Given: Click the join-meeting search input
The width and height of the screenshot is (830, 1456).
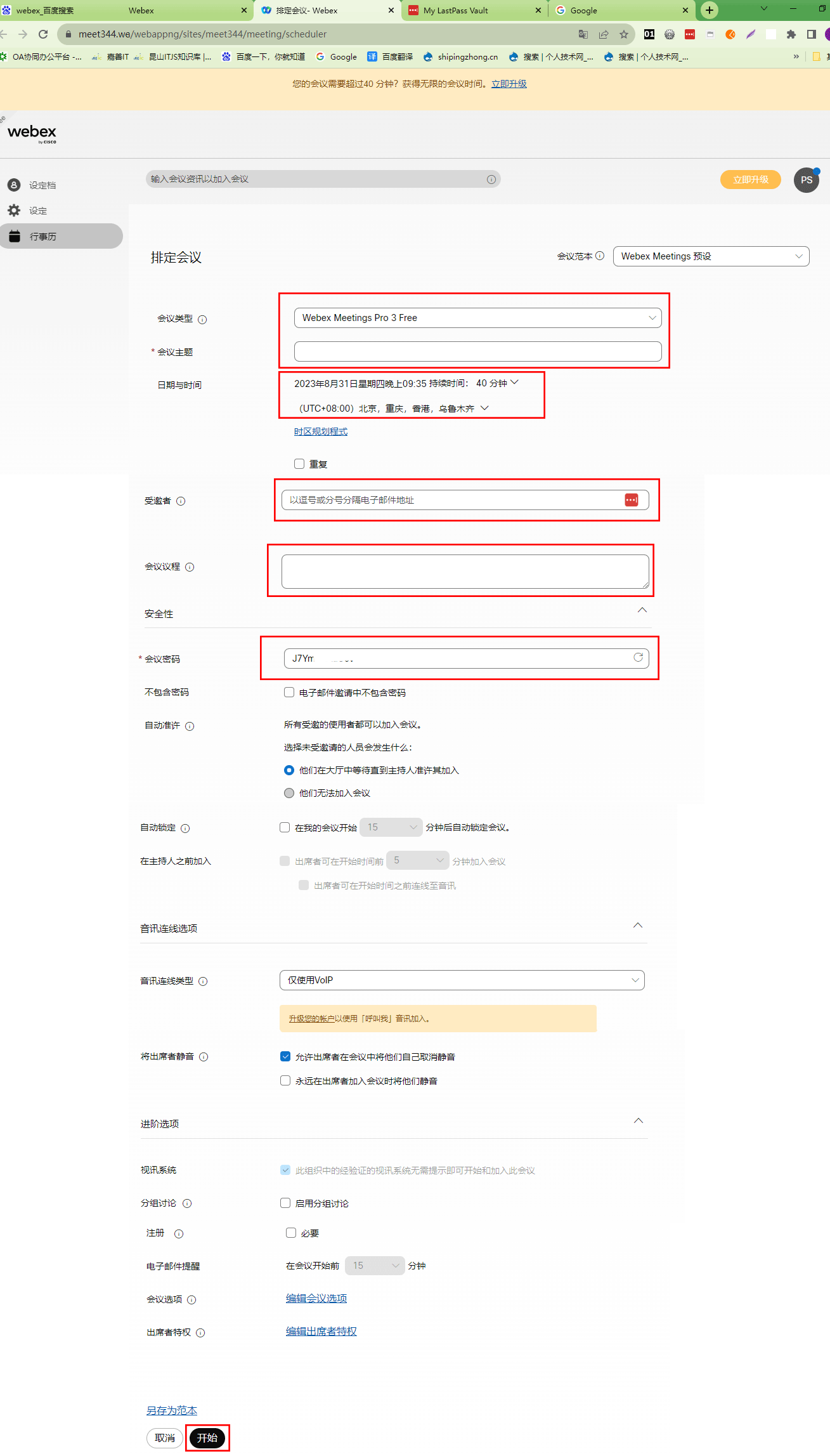Looking at the screenshot, I should tap(323, 179).
